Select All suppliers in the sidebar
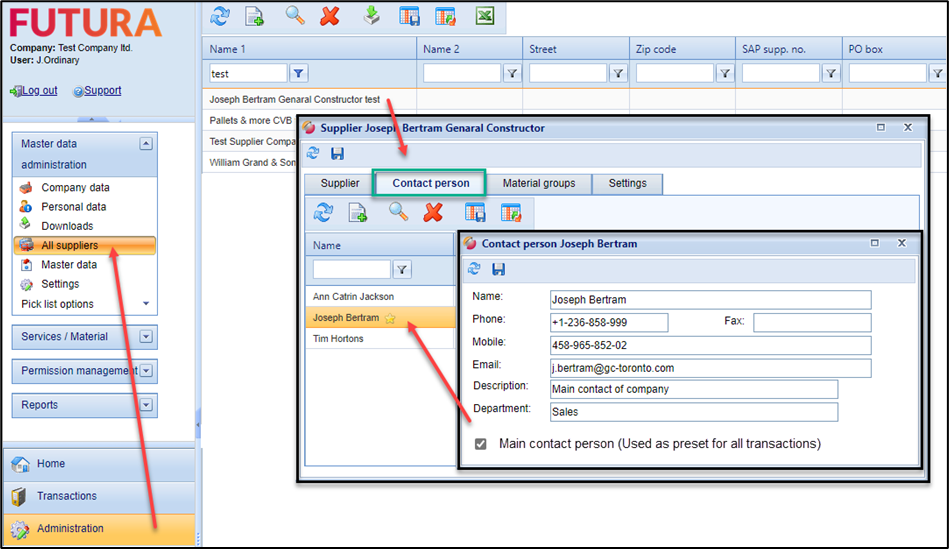This screenshot has width=949, height=549. pos(70,246)
